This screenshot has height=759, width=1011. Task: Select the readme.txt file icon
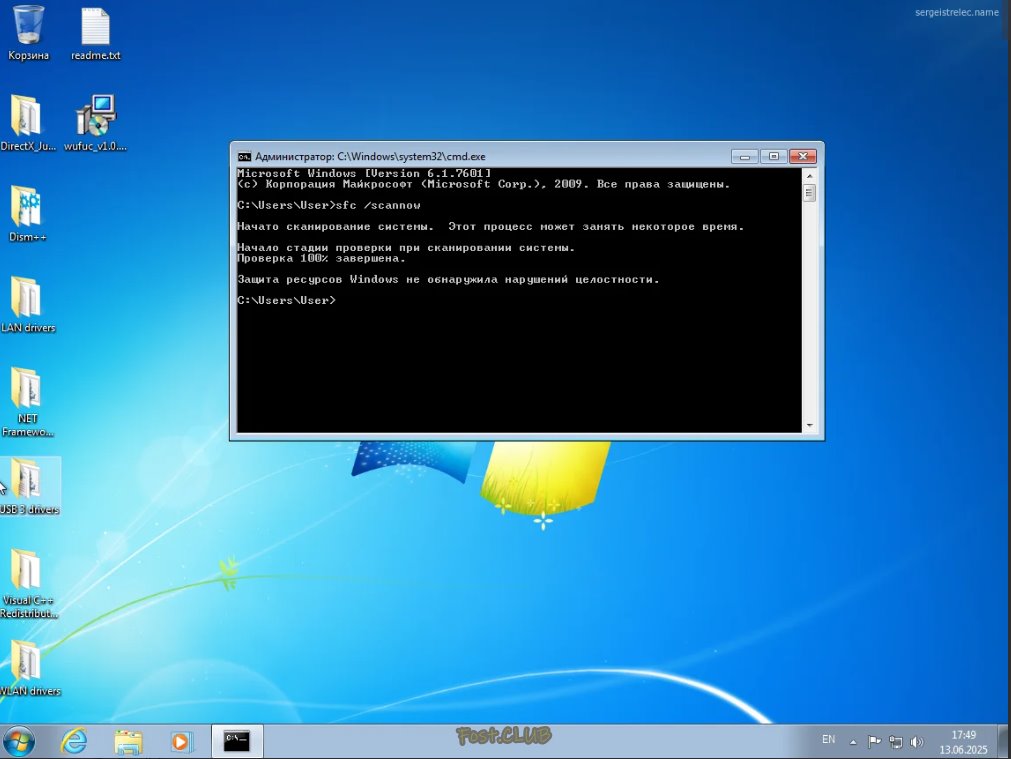[x=95, y=33]
